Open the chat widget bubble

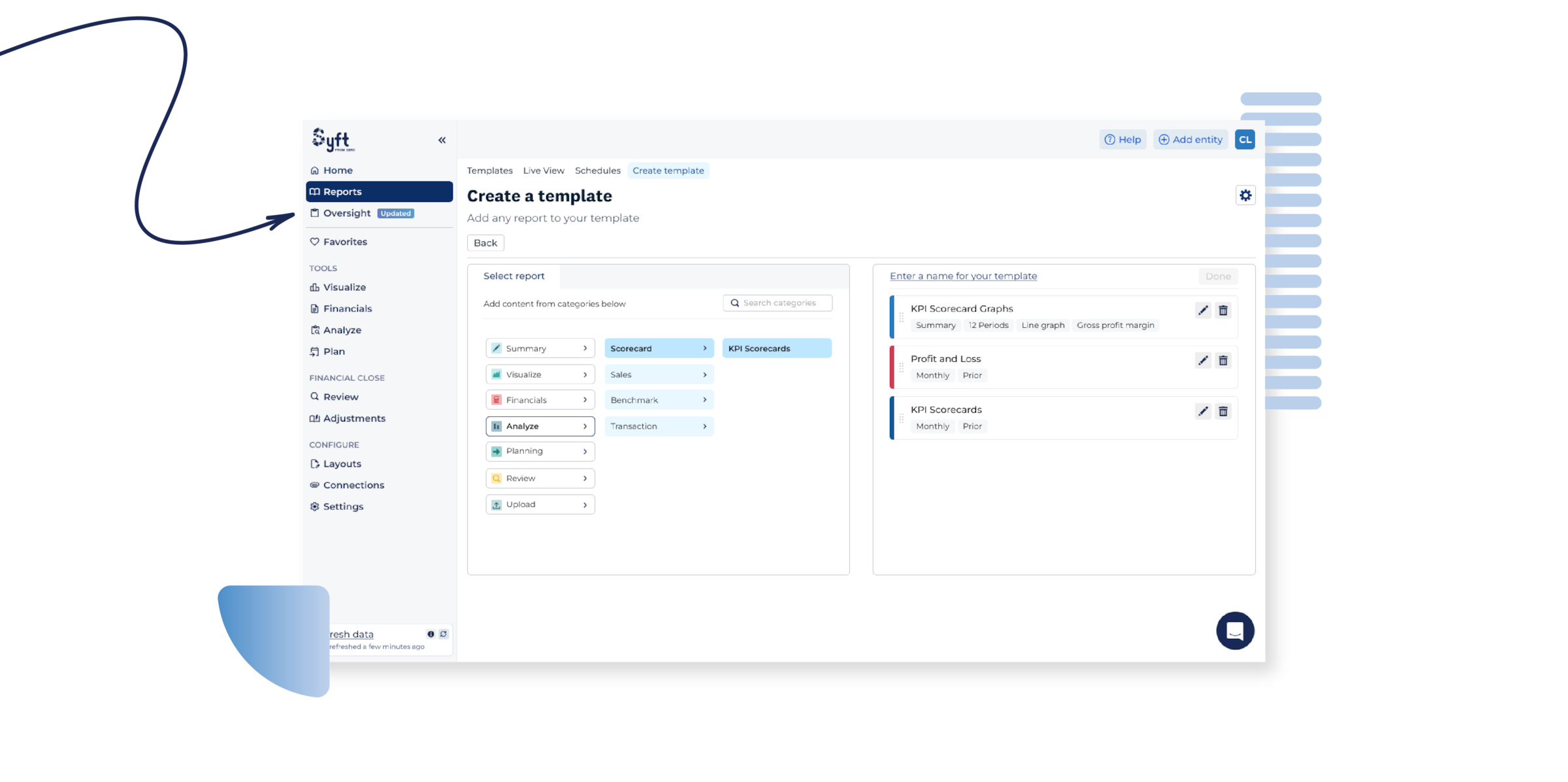pyautogui.click(x=1235, y=630)
